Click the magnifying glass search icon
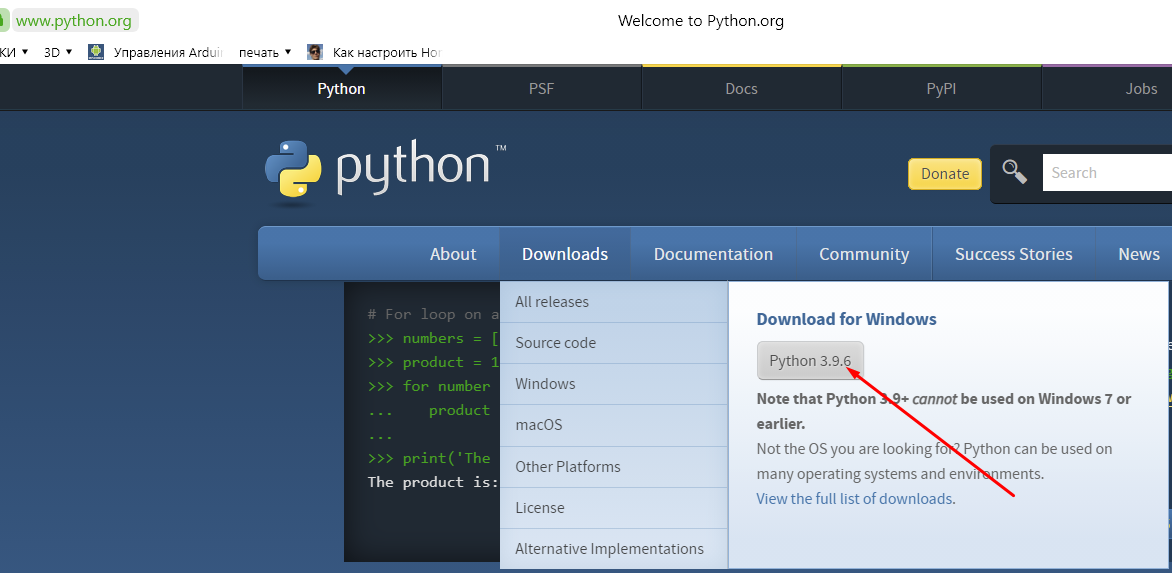Screen dimensions: 1172x573 tap(1014, 172)
